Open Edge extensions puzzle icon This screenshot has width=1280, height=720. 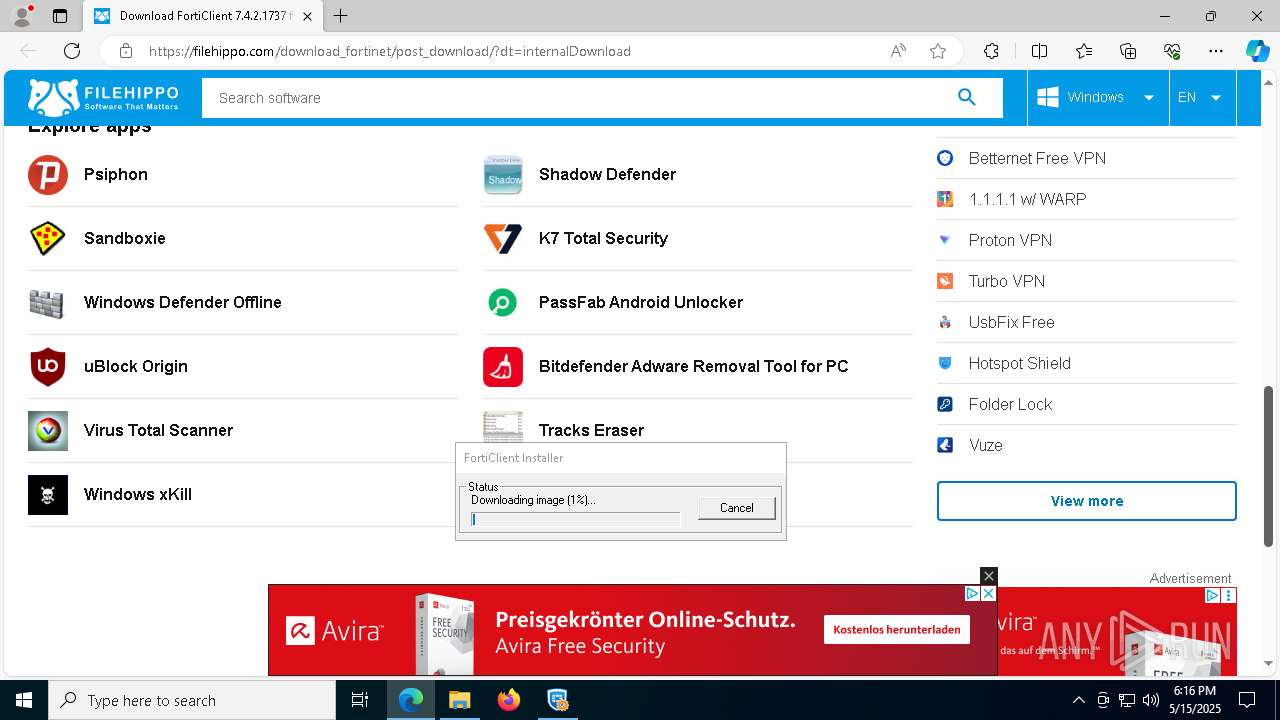click(991, 51)
